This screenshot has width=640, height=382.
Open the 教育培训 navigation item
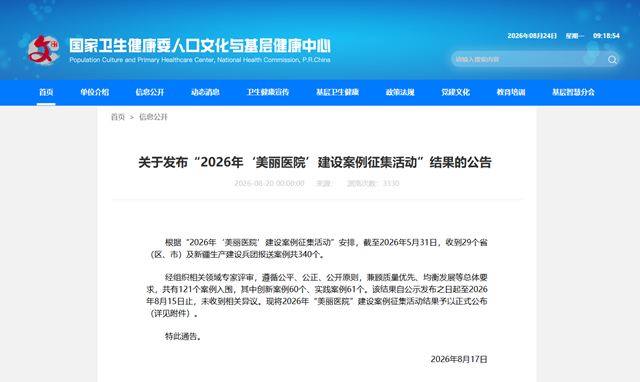(511, 92)
